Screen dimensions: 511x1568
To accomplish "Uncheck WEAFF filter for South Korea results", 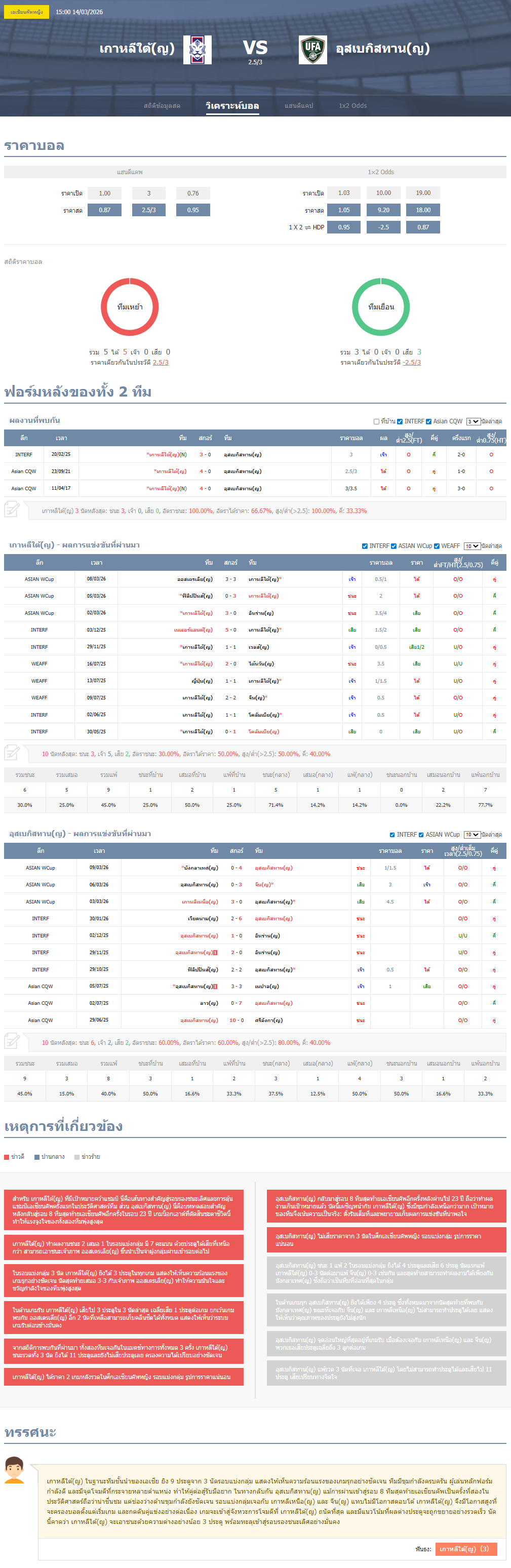I will 437,546.
